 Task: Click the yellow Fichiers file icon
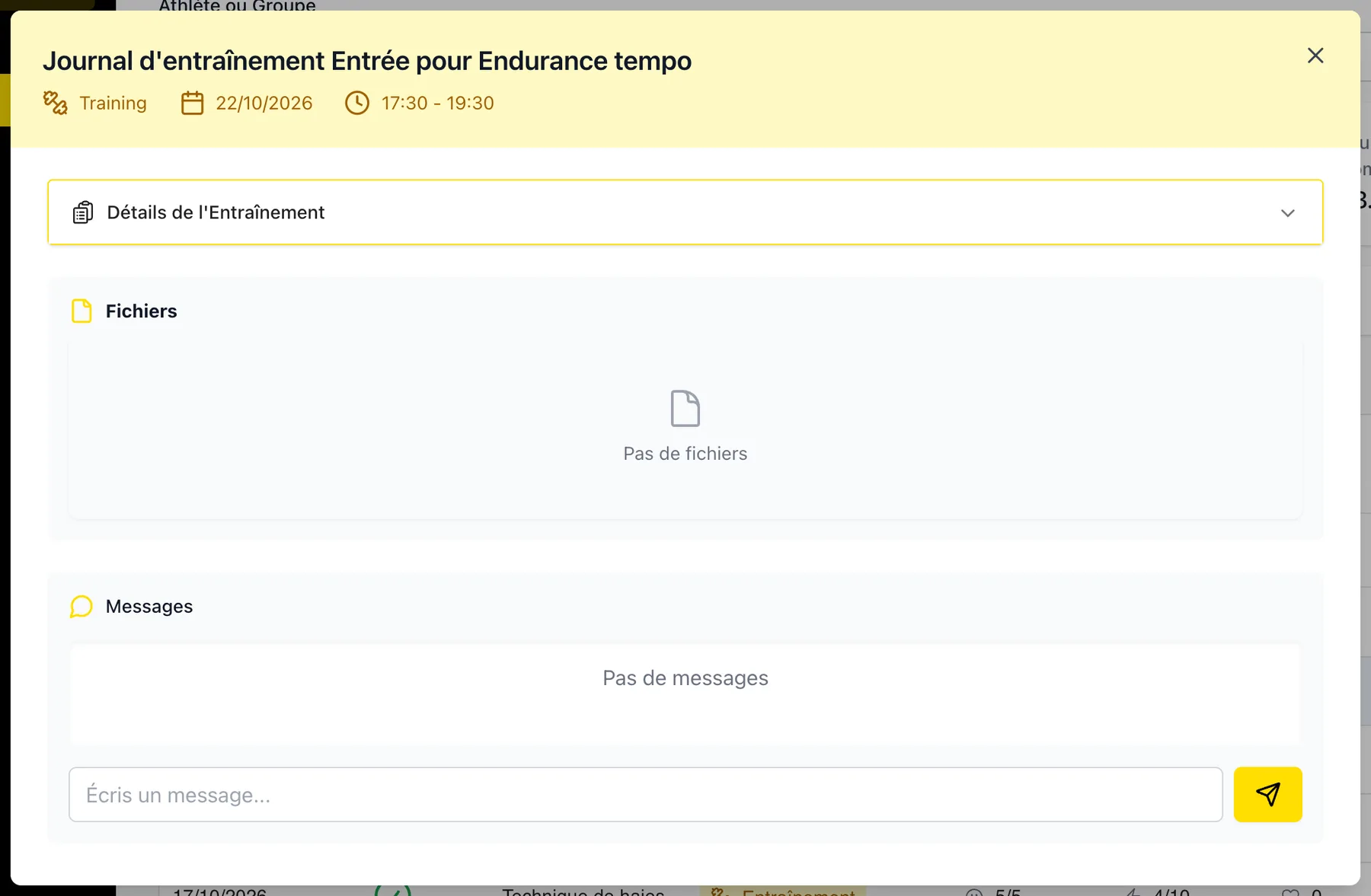tap(81, 311)
